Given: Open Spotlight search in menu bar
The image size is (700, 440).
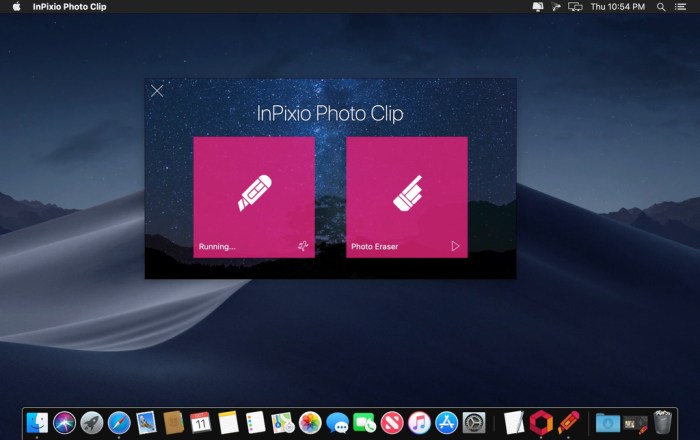Looking at the screenshot, I should click(661, 7).
